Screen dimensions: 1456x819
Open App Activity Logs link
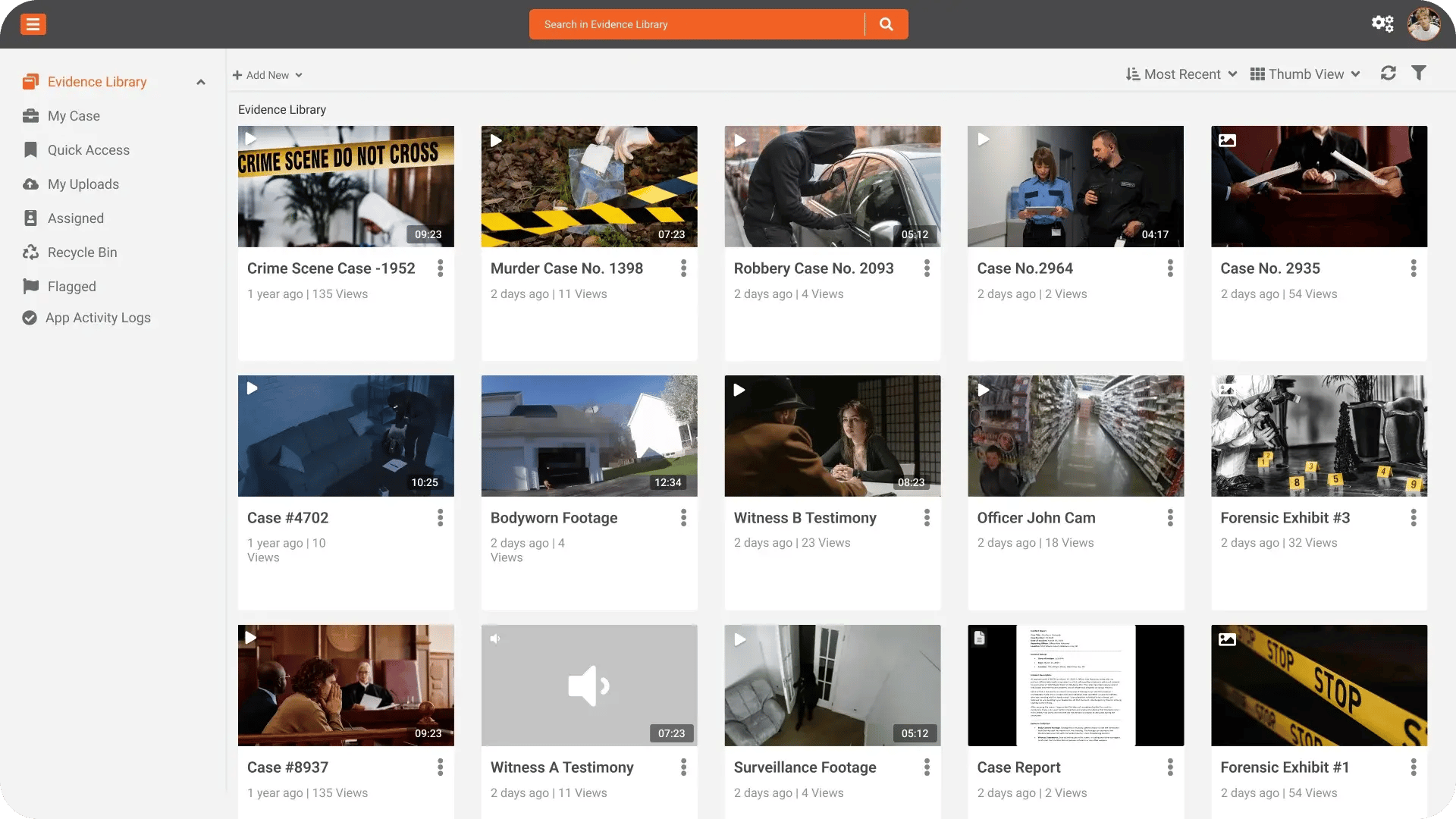98,318
